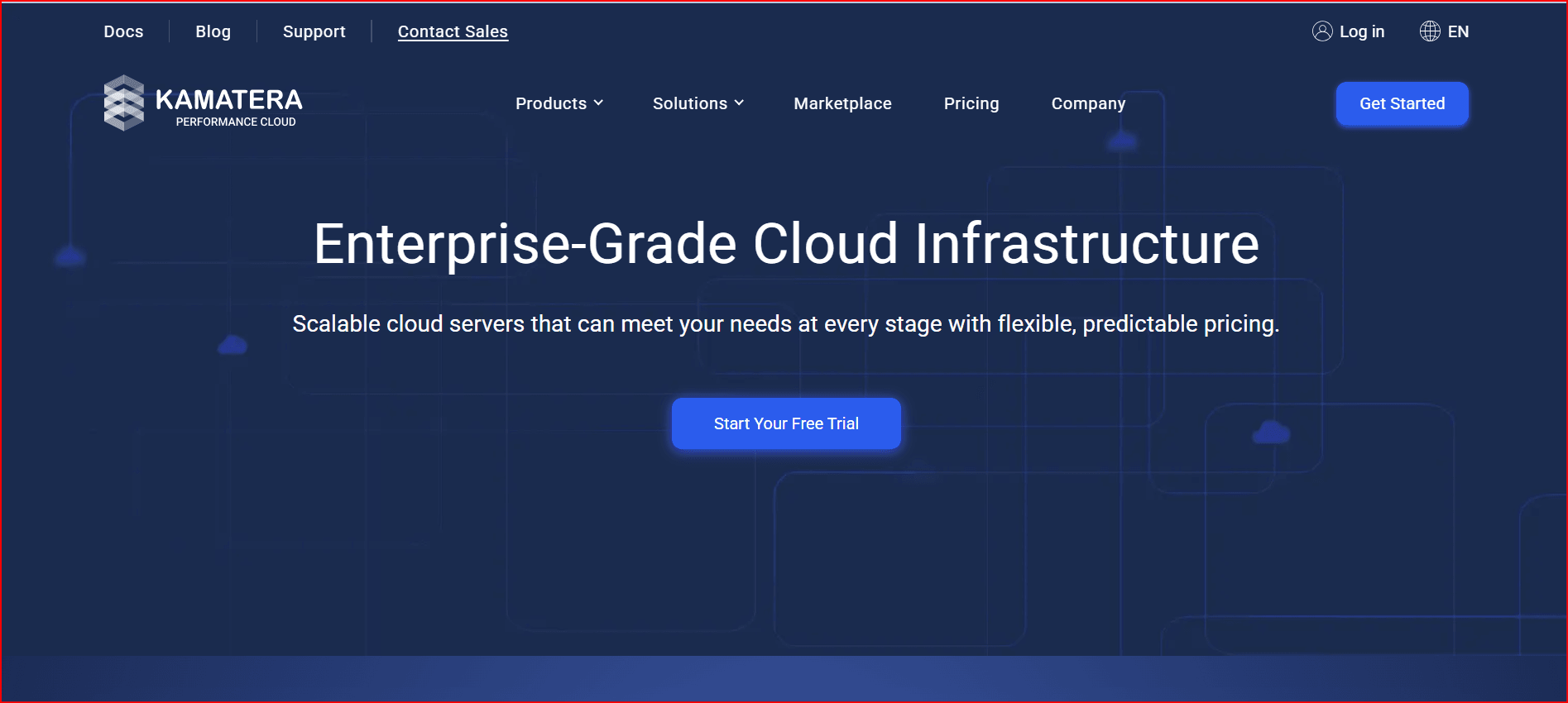This screenshot has width=1568, height=703.
Task: Open the Support link
Action: 314,31
